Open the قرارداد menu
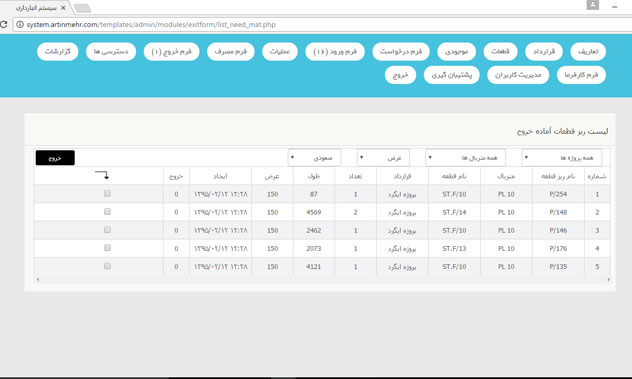This screenshot has height=379, width=632. (x=544, y=52)
